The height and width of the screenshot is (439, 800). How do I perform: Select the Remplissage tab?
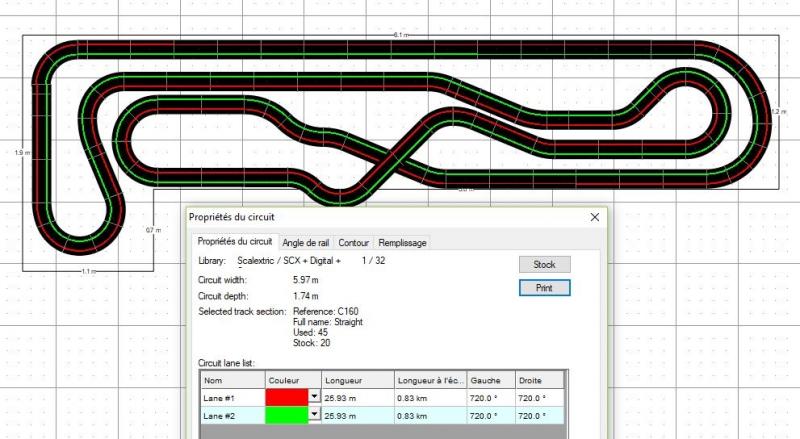click(x=402, y=242)
